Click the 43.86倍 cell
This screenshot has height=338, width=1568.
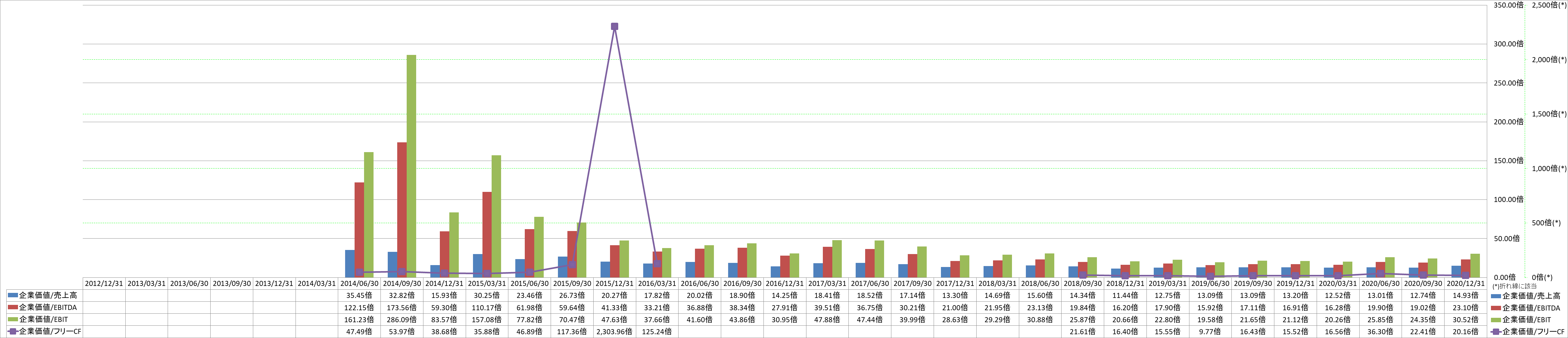(742, 320)
